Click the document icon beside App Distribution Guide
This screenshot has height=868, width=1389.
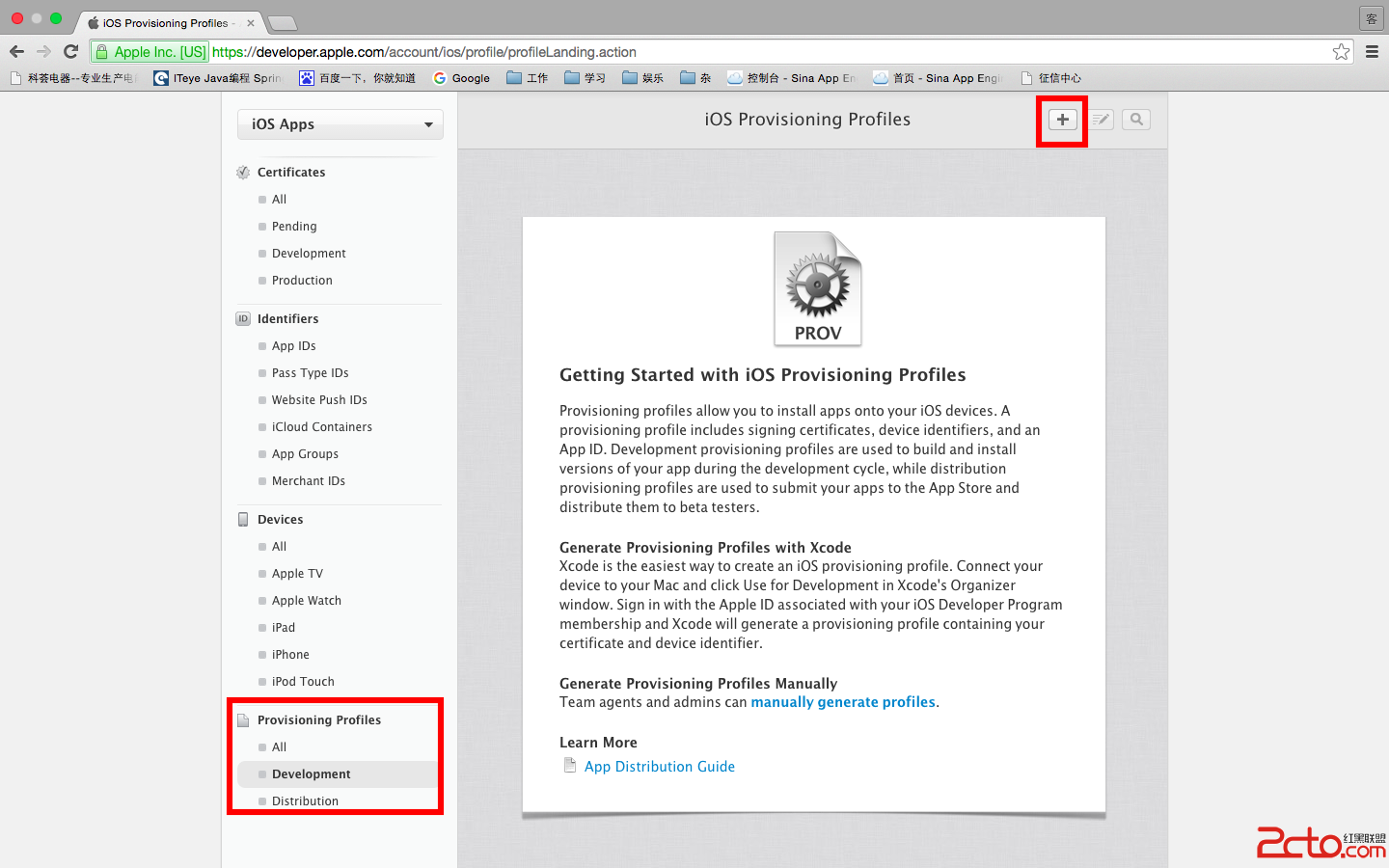coord(570,766)
